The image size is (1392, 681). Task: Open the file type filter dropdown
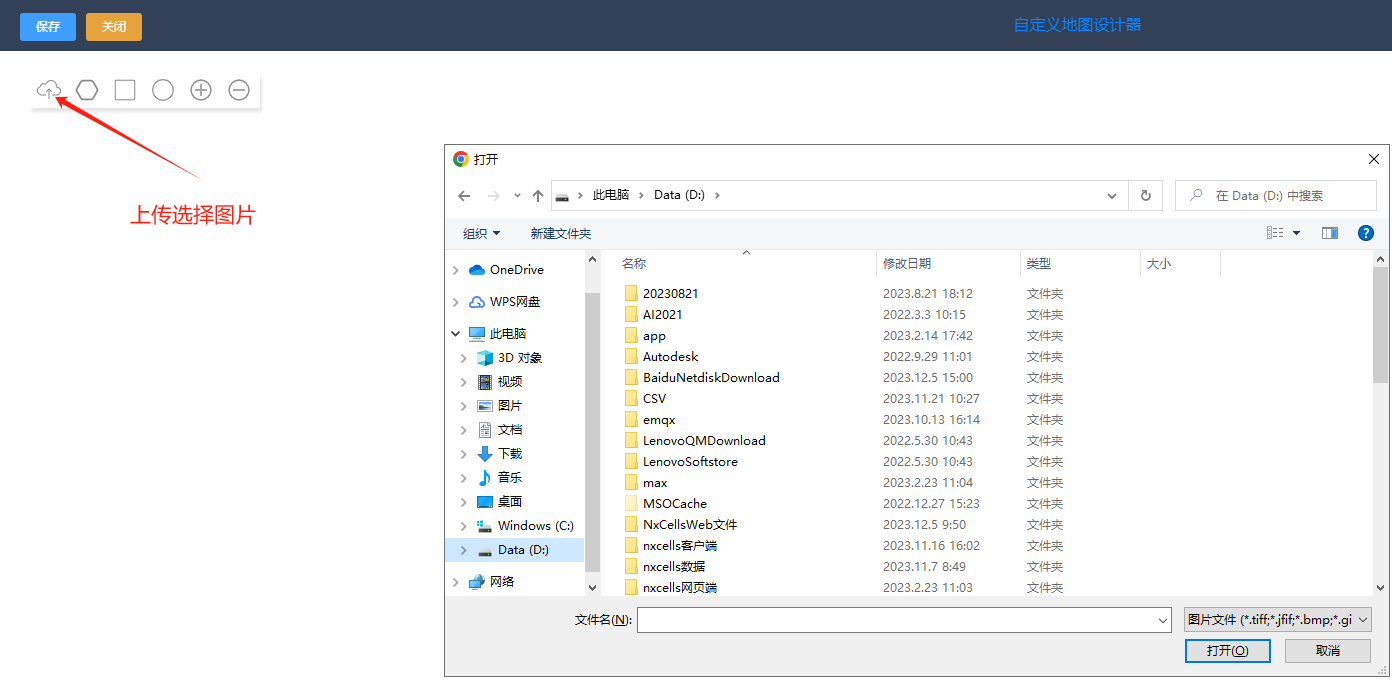click(x=1277, y=620)
